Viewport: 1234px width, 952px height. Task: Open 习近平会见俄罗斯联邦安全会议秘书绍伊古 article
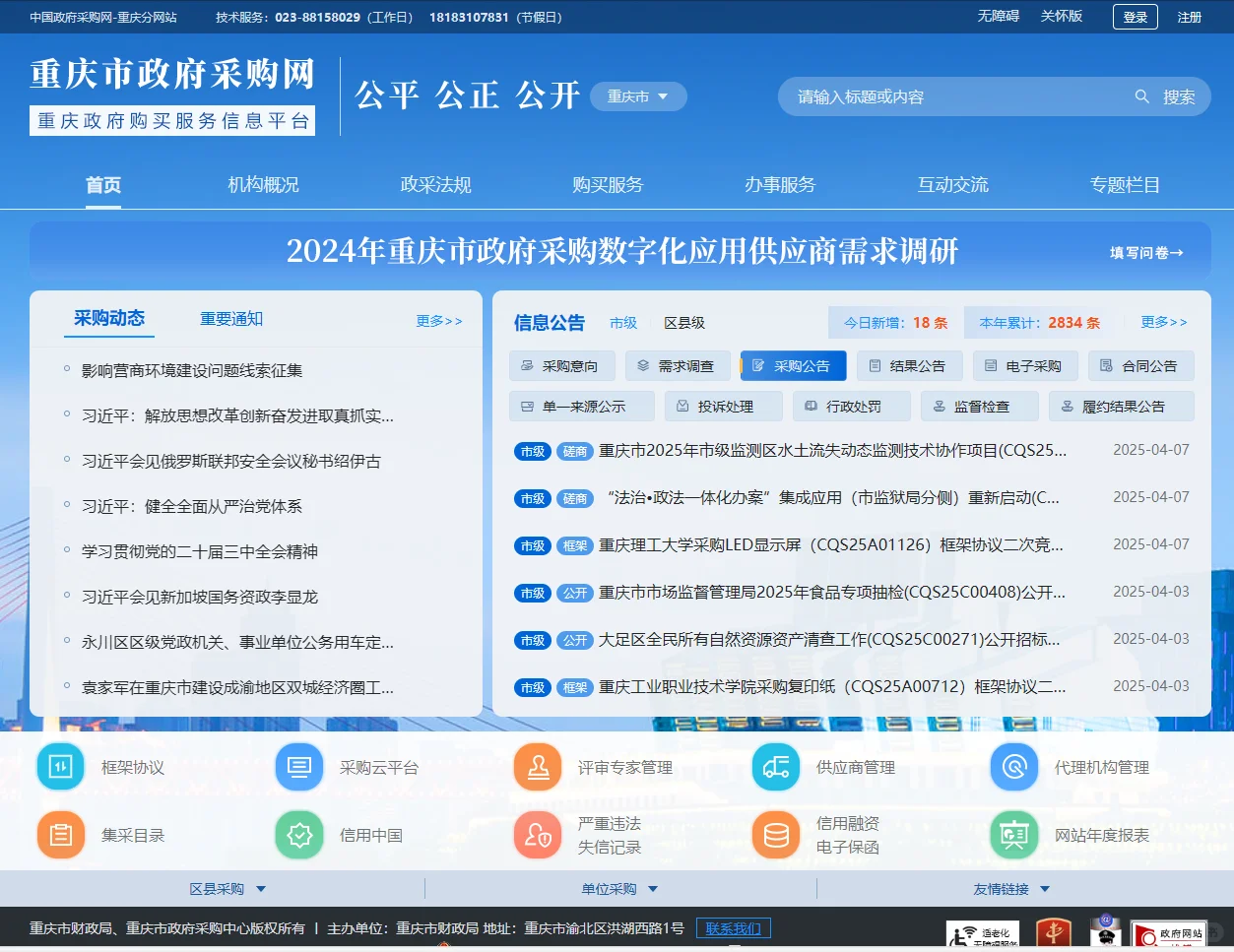click(x=231, y=461)
